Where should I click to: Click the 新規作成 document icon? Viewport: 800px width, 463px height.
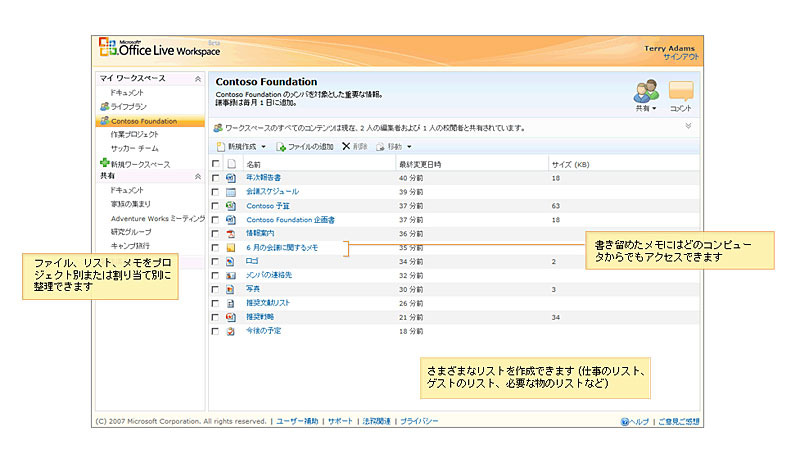click(x=221, y=147)
